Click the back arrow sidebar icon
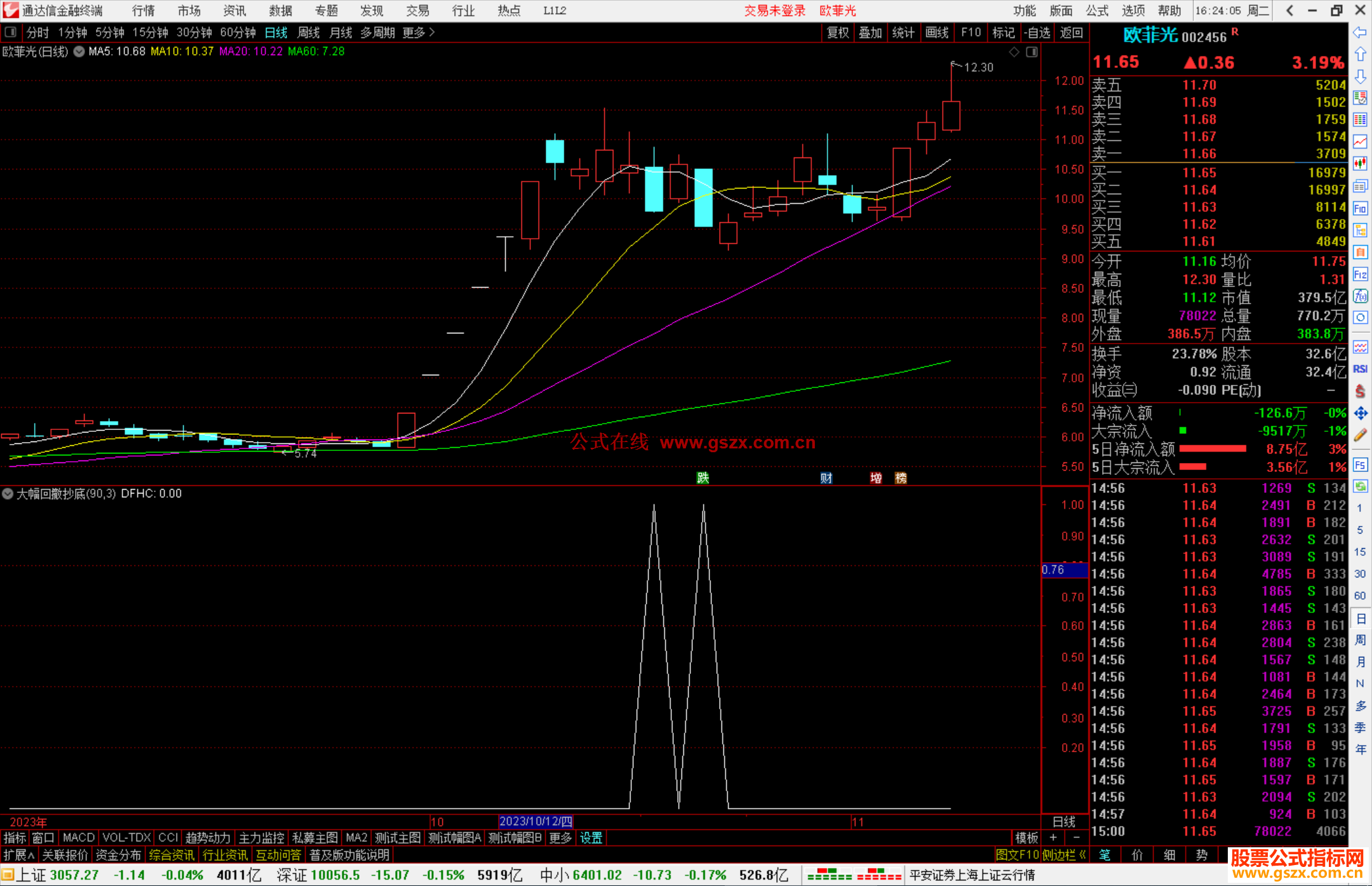The image size is (1372, 886). tap(1360, 32)
